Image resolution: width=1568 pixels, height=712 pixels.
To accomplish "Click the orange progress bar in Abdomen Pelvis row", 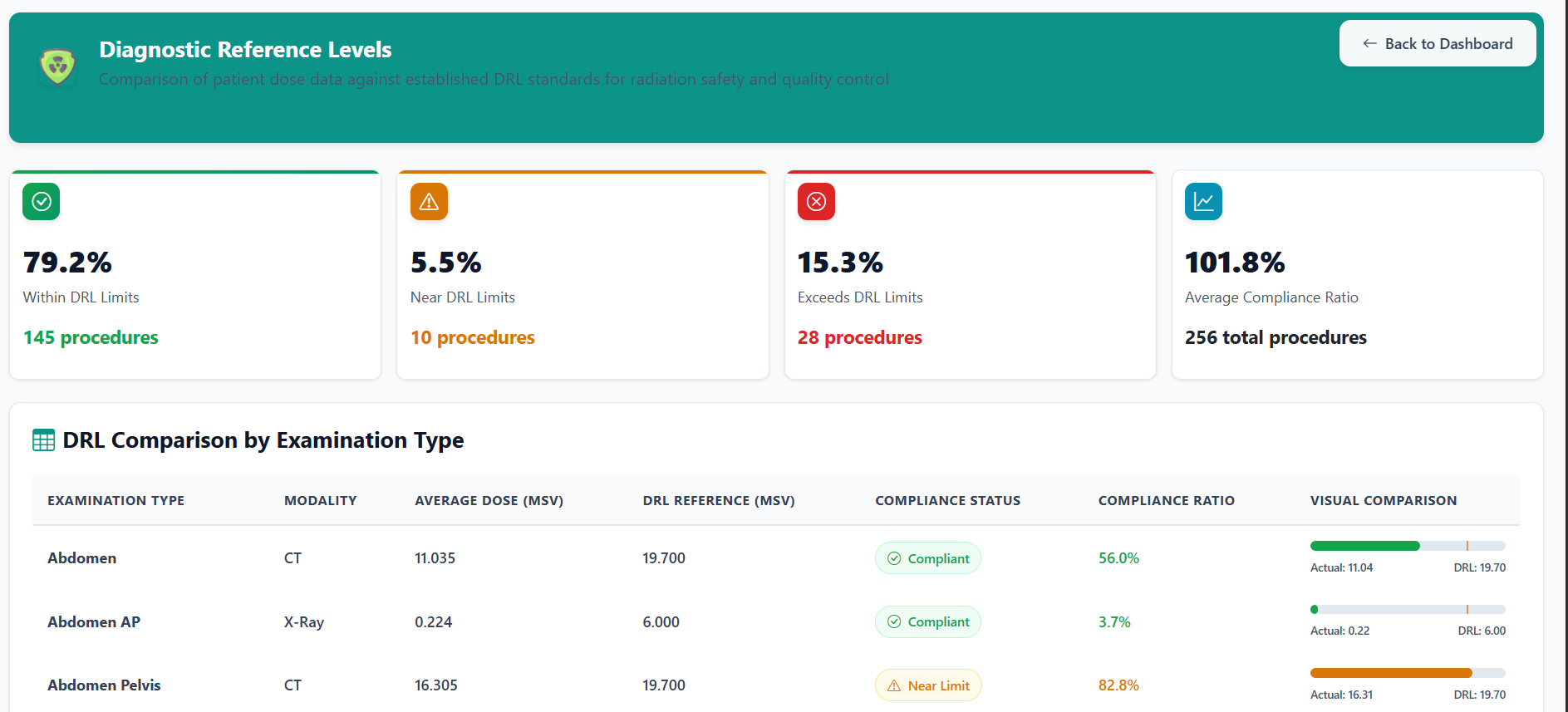I will (1408, 673).
